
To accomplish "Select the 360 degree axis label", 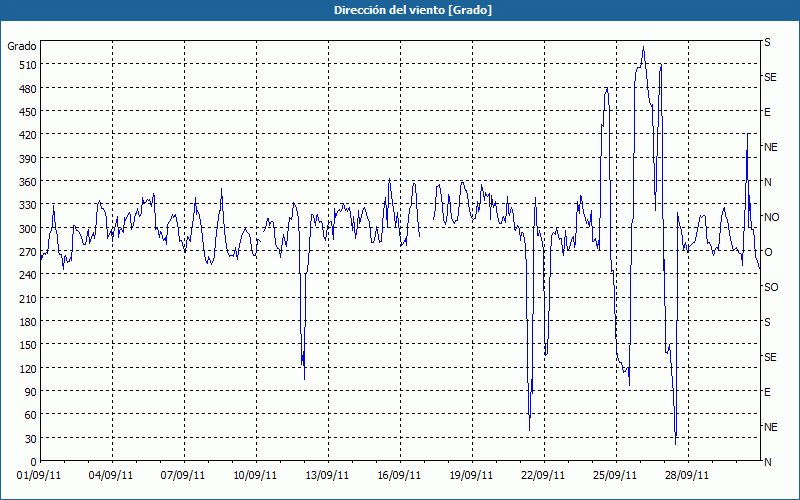I will 27,182.
